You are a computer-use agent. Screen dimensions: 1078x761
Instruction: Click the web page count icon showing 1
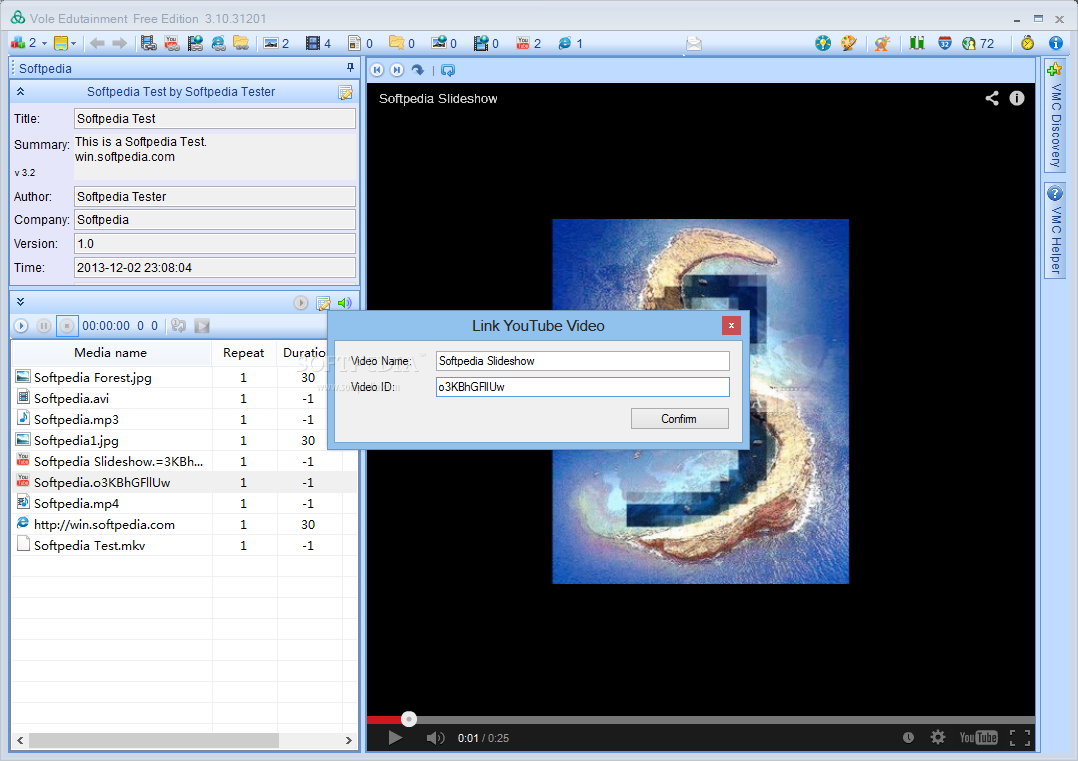tap(564, 43)
